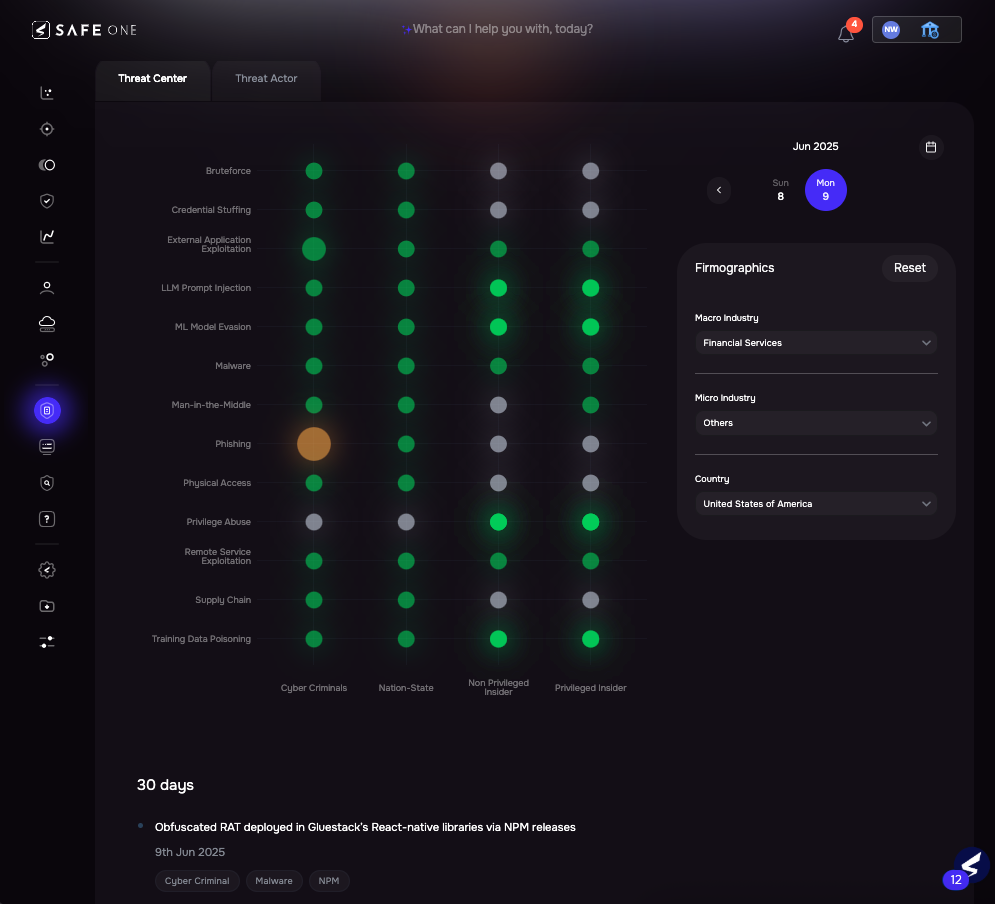The height and width of the screenshot is (904, 995).
Task: Open the scatter chart dashboard sidebar icon
Action: (x=47, y=93)
